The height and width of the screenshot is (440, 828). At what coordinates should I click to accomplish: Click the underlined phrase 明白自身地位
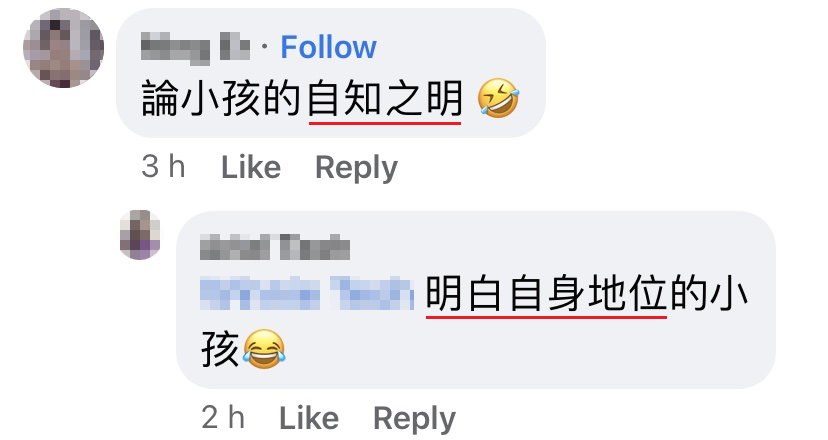547,294
